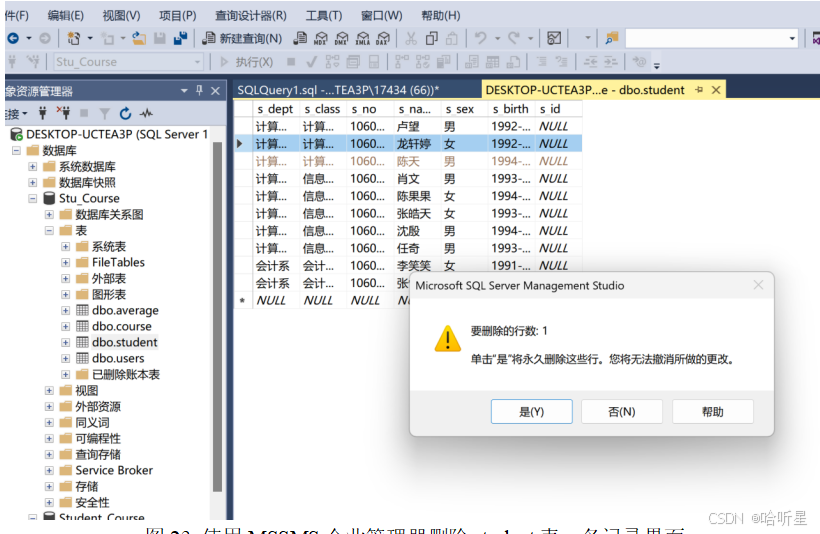Image resolution: width=820 pixels, height=534 pixels.
Task: Click the Open File folder icon
Action: [139, 38]
